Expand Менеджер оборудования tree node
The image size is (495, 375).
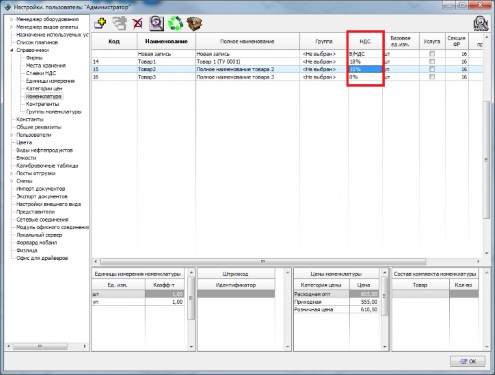click(11, 19)
